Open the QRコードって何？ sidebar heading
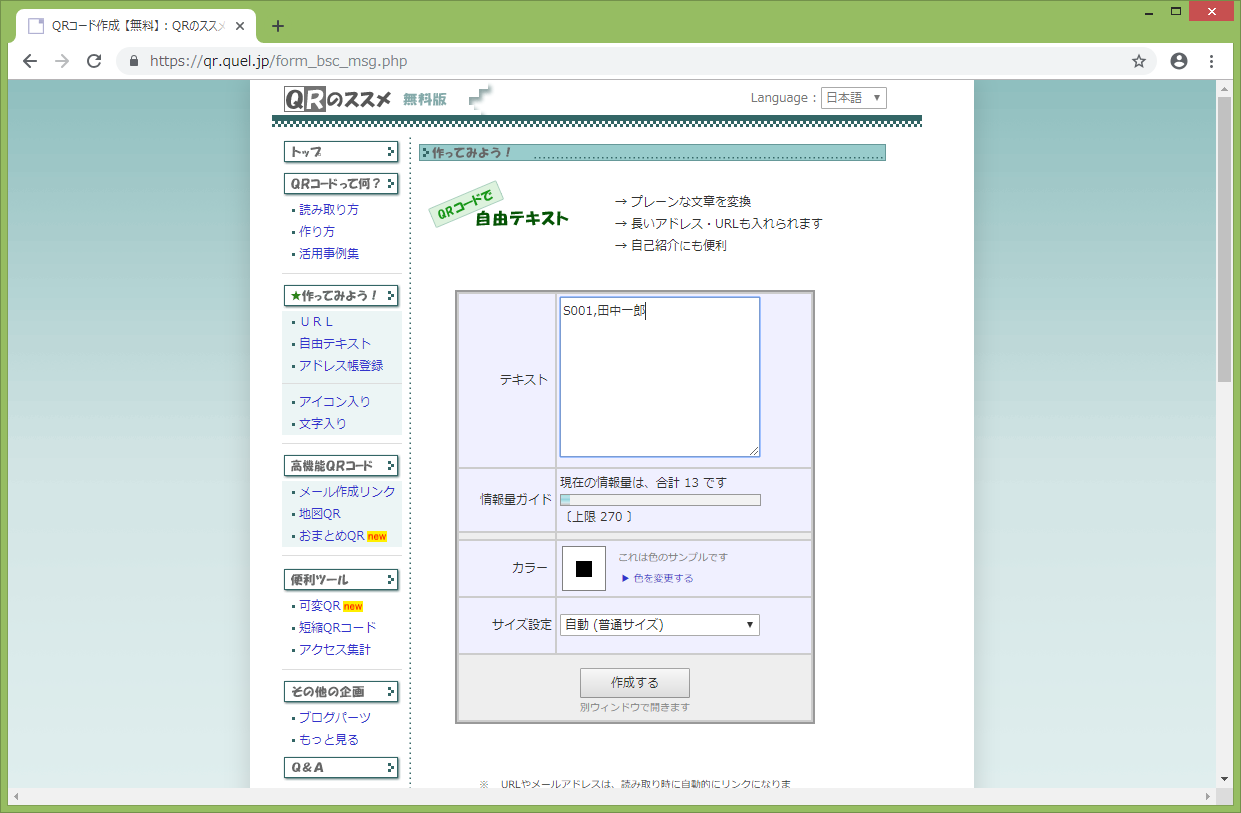This screenshot has width=1241, height=813. [x=341, y=184]
